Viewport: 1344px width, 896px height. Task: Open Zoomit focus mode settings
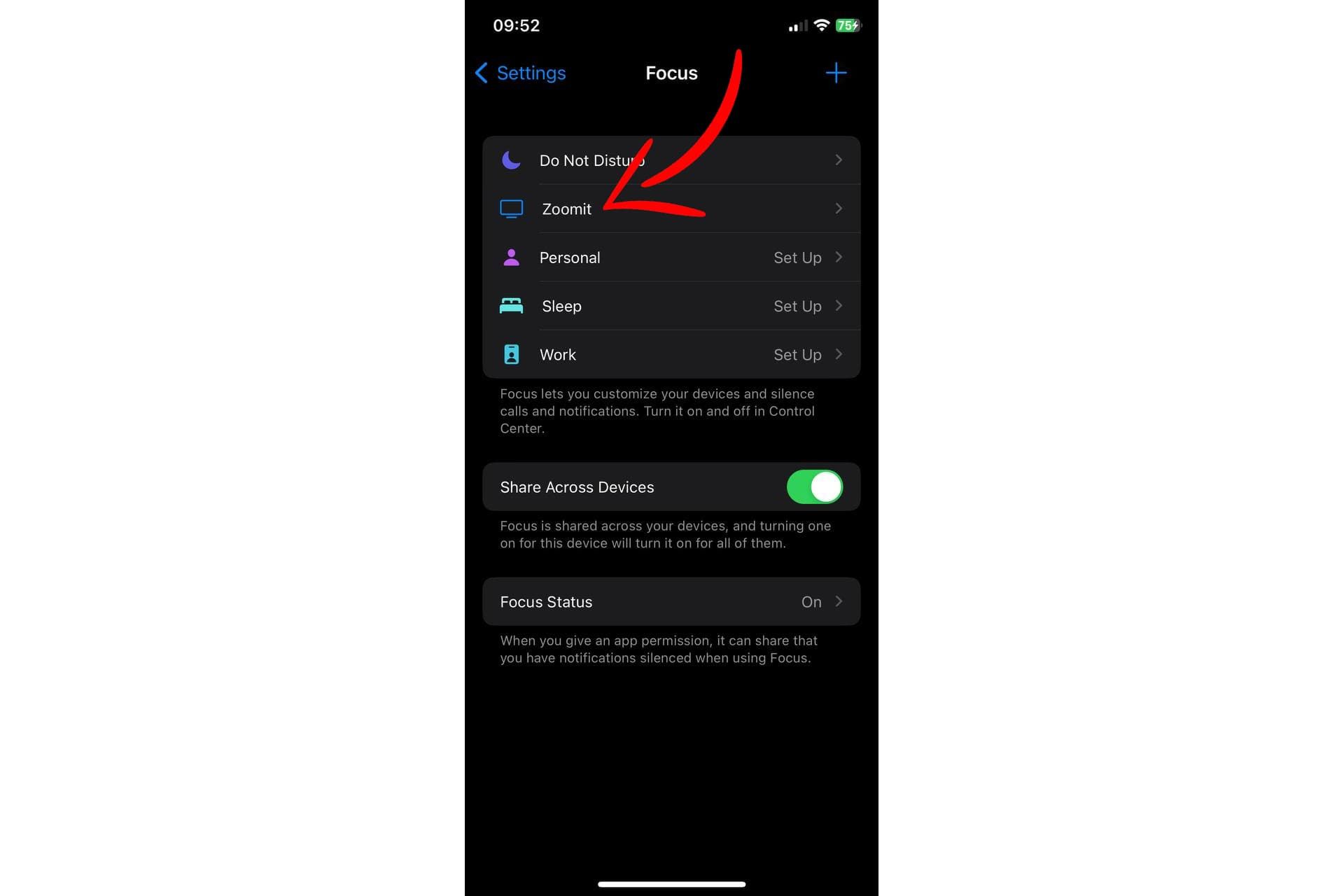(671, 208)
